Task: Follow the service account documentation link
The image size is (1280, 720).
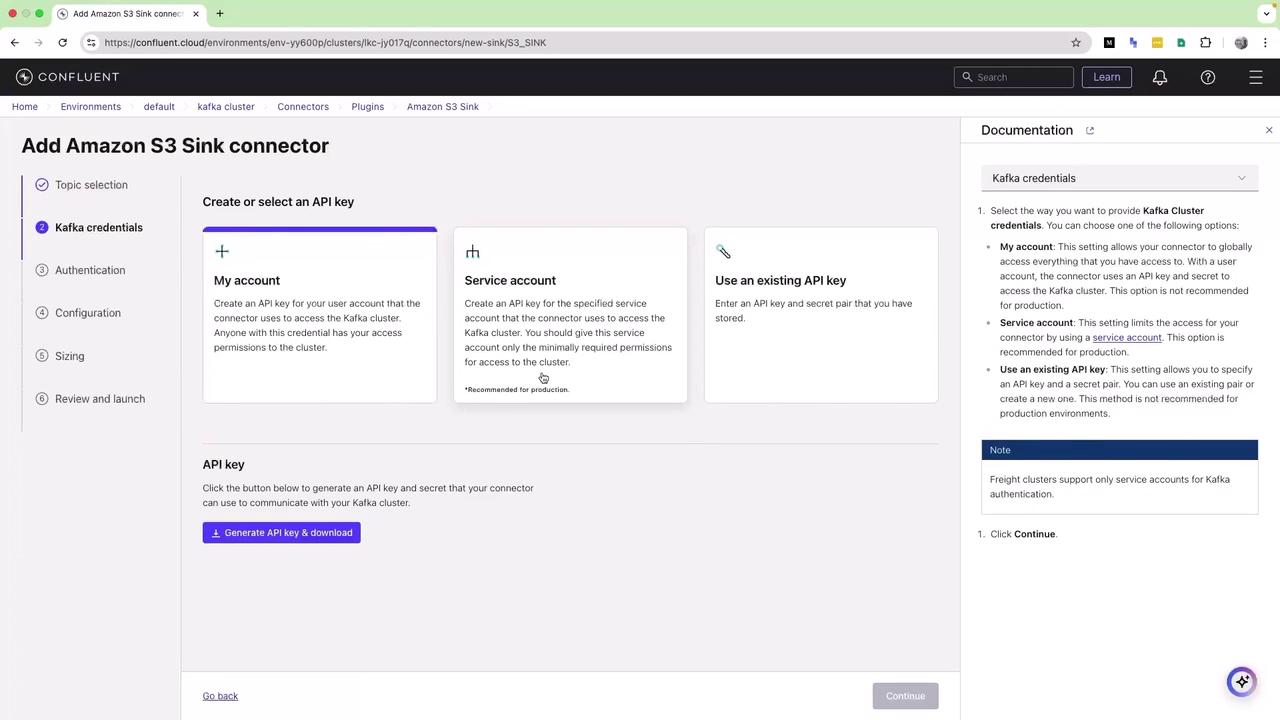Action: [x=1126, y=338]
